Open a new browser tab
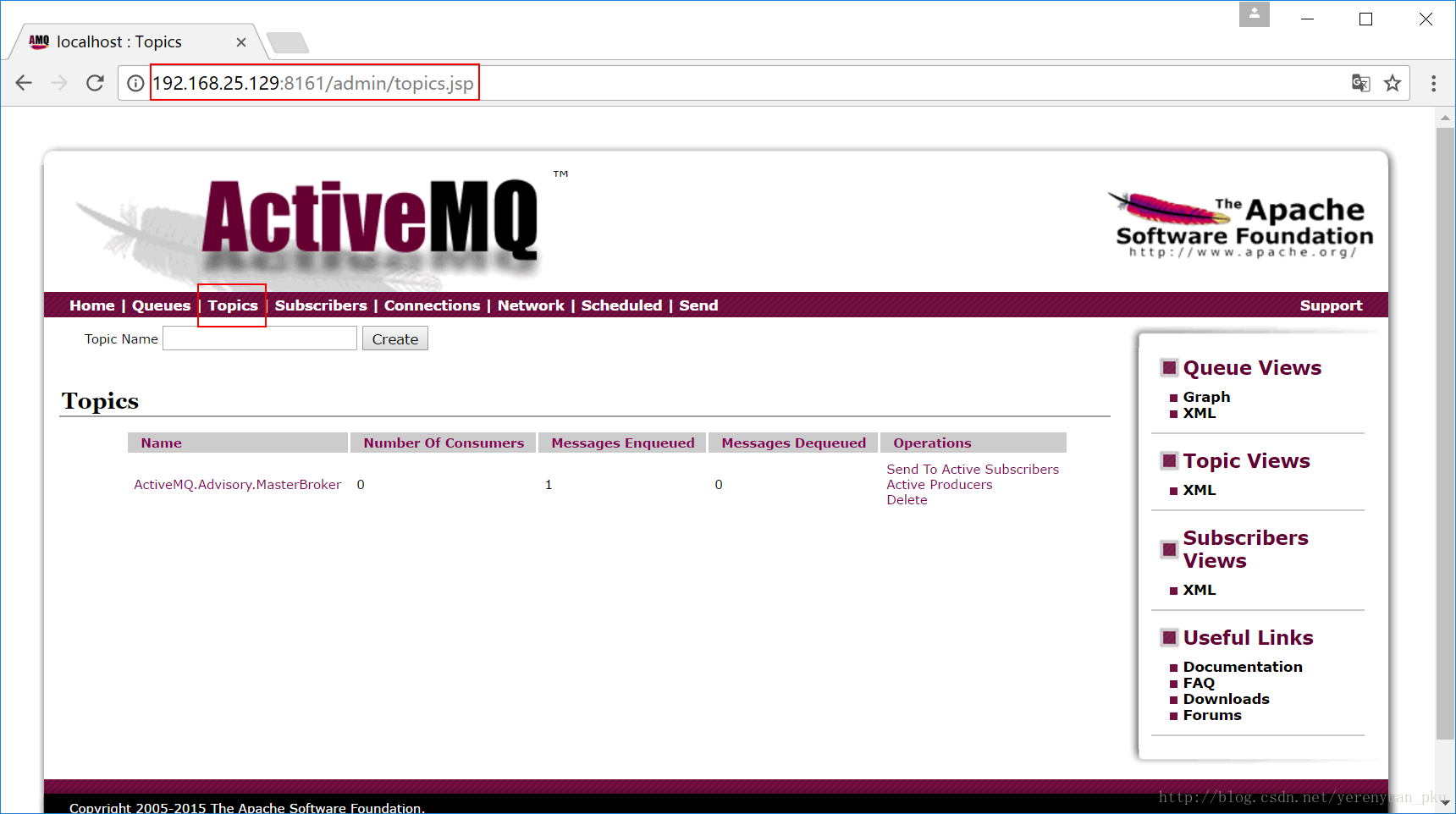 288,42
